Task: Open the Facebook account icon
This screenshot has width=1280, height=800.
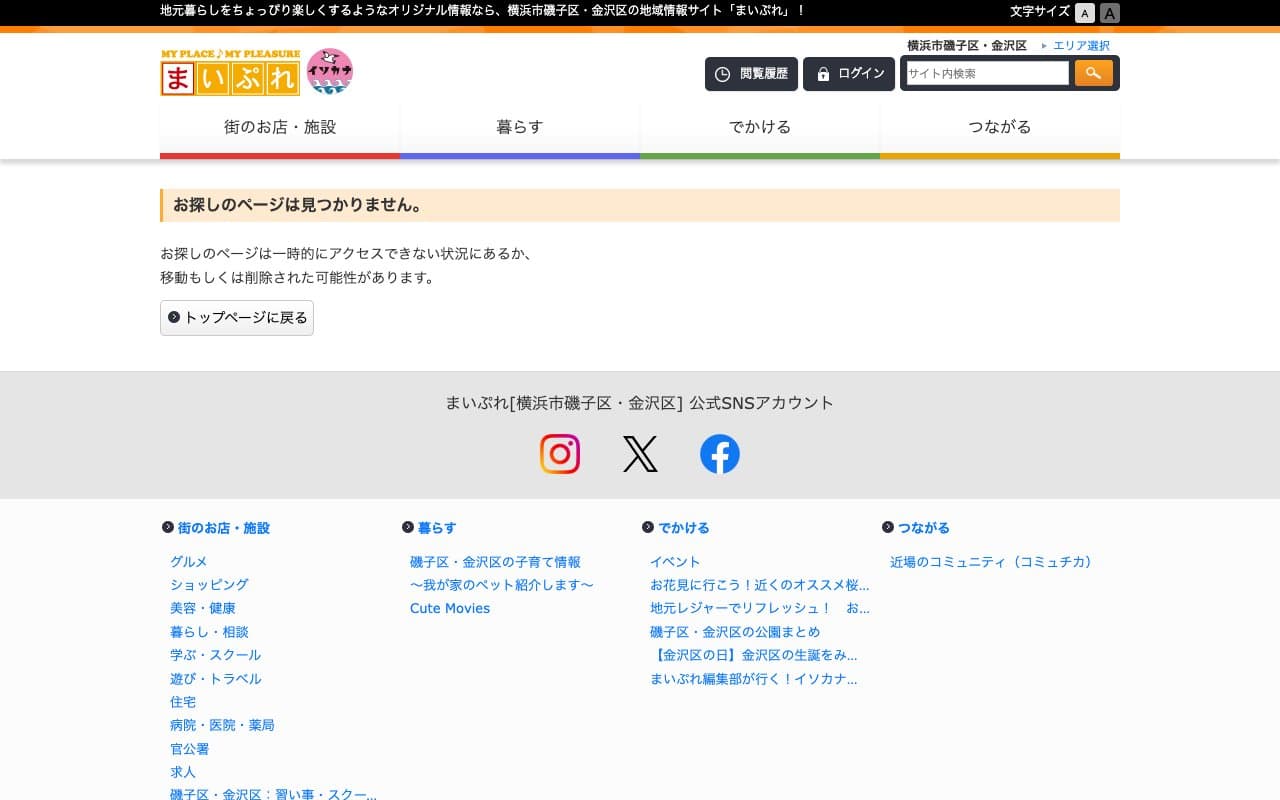Action: click(719, 454)
